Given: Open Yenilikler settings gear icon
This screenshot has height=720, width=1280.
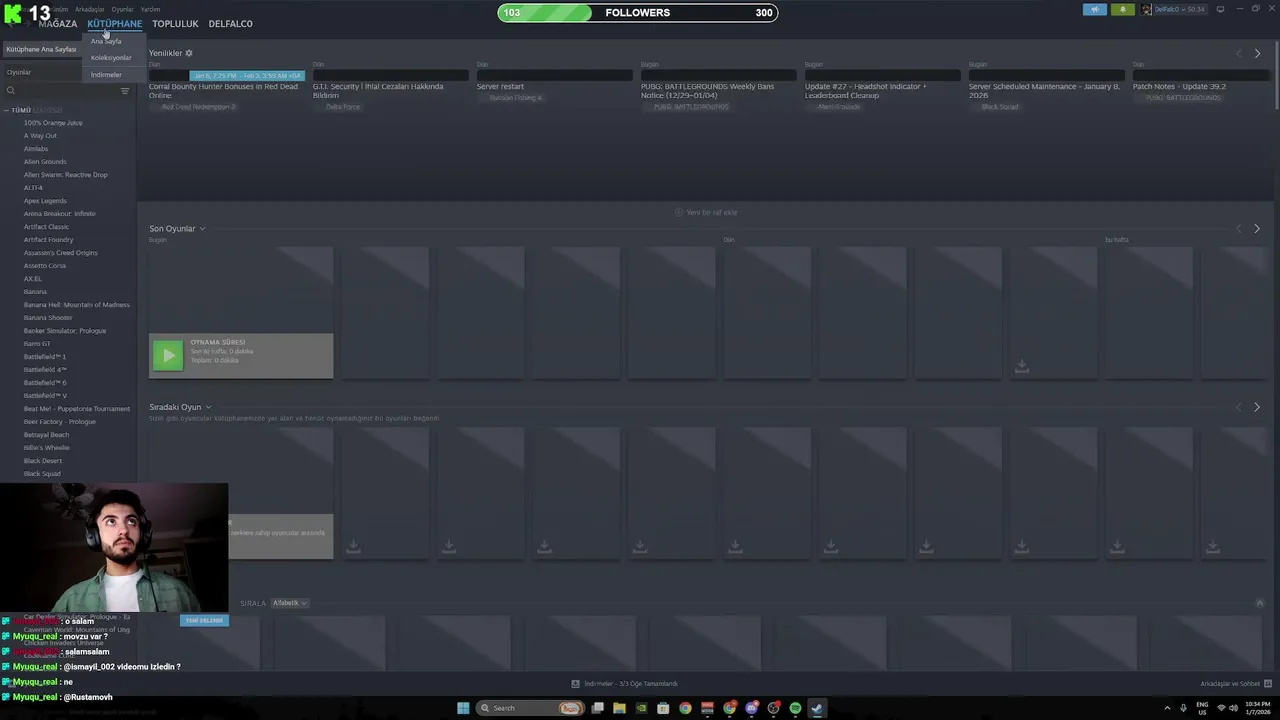Looking at the screenshot, I should click(x=189, y=53).
